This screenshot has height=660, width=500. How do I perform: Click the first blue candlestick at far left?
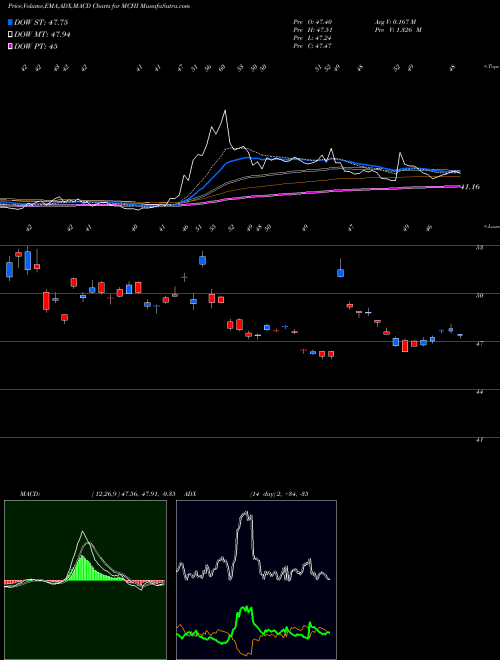click(9, 269)
